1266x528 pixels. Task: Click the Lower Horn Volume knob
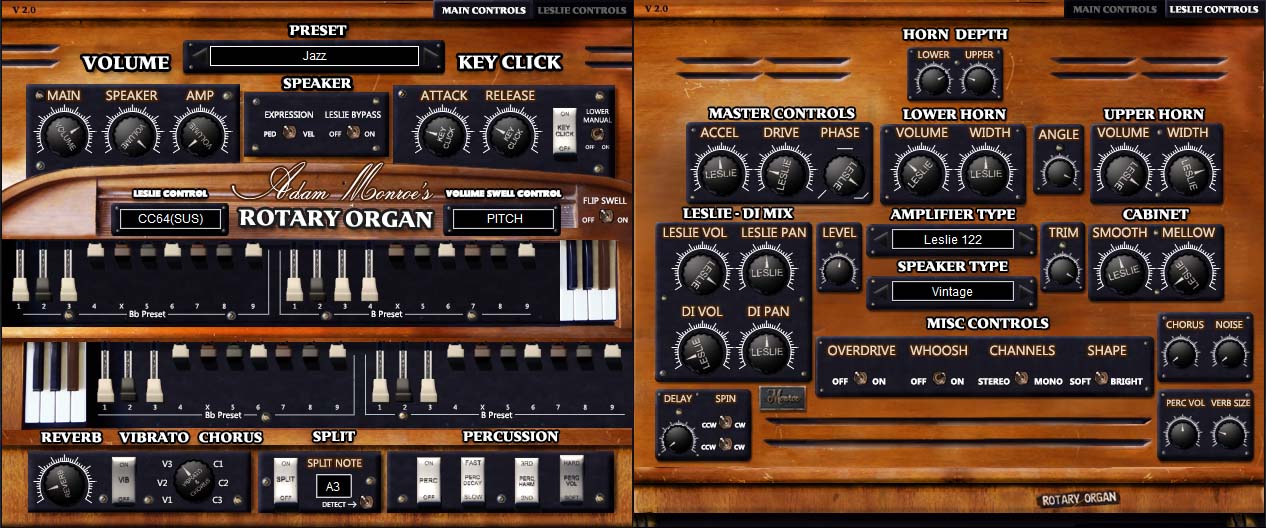921,171
